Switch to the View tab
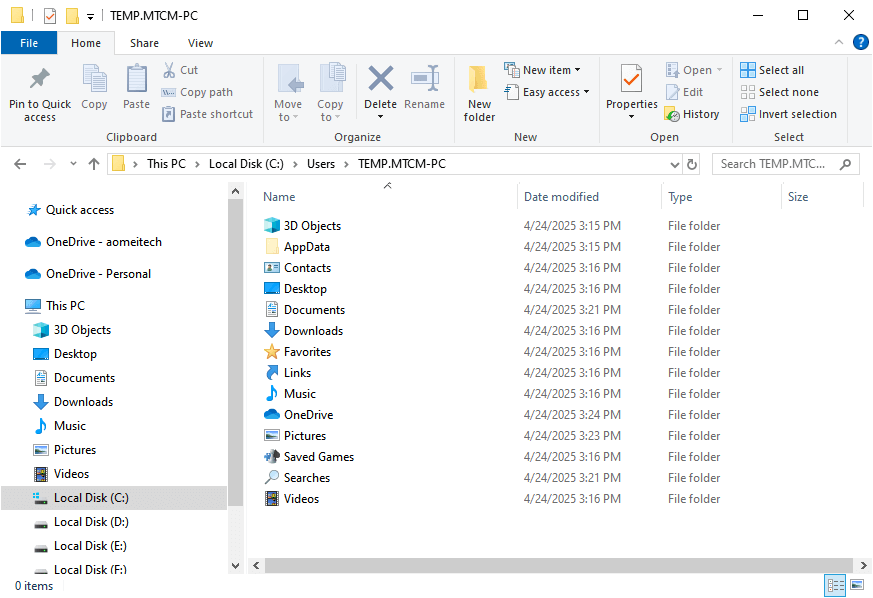Screen dimensions: 873x598 pos(200,43)
